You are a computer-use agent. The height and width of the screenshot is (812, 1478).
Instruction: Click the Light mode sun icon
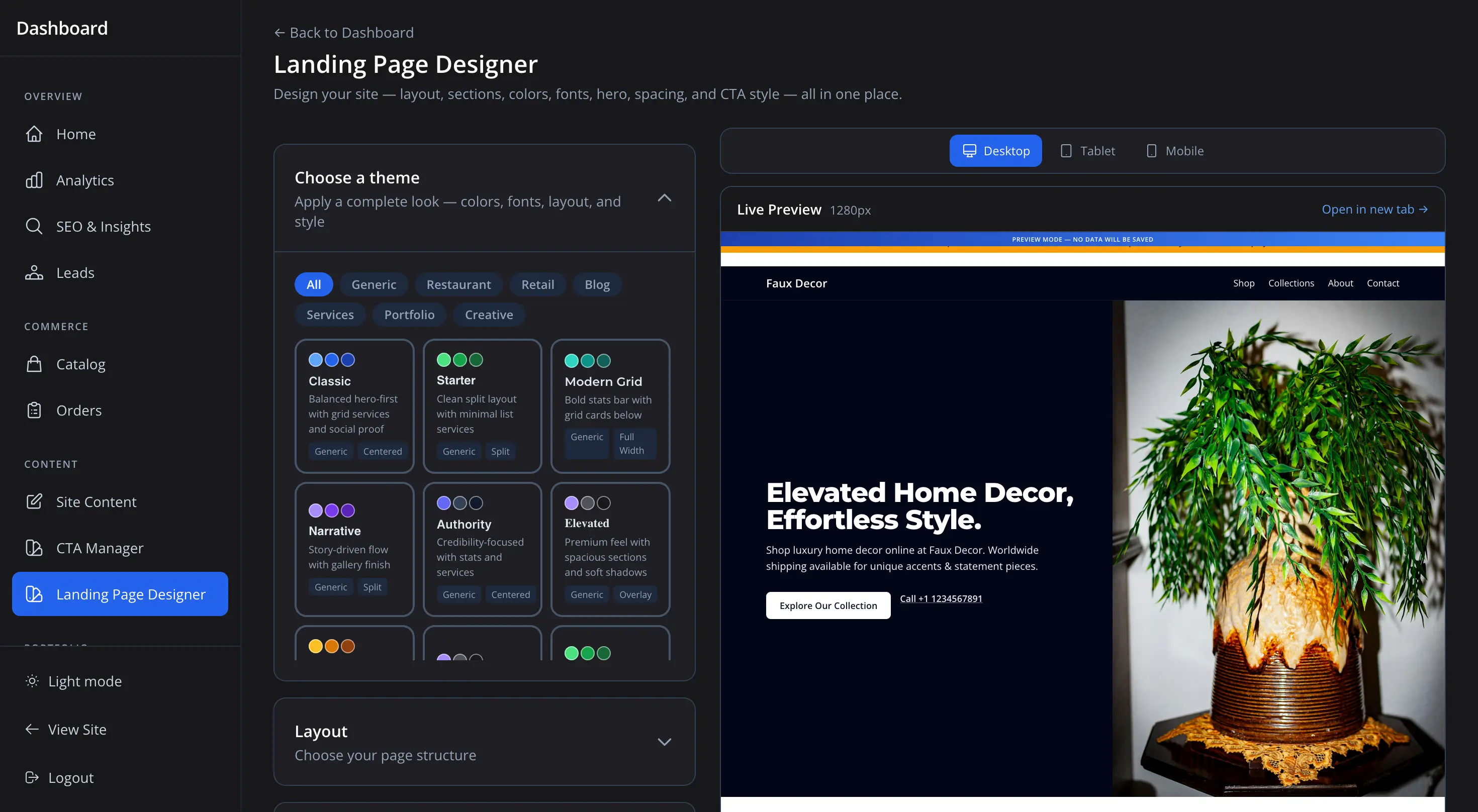pyautogui.click(x=32, y=681)
